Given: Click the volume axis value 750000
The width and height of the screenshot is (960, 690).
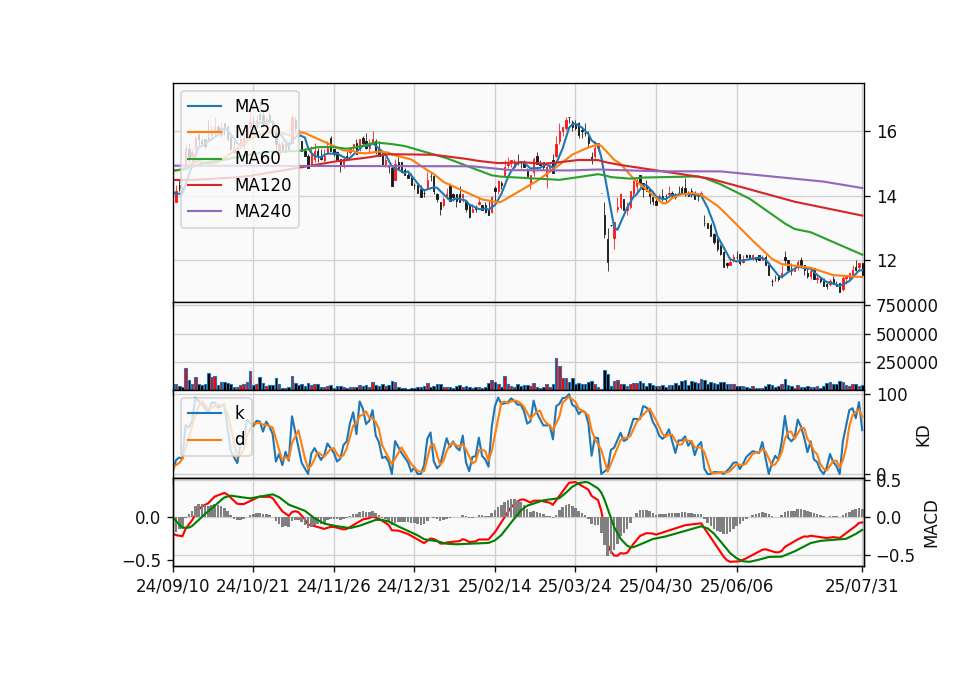Looking at the screenshot, I should pos(907,306).
